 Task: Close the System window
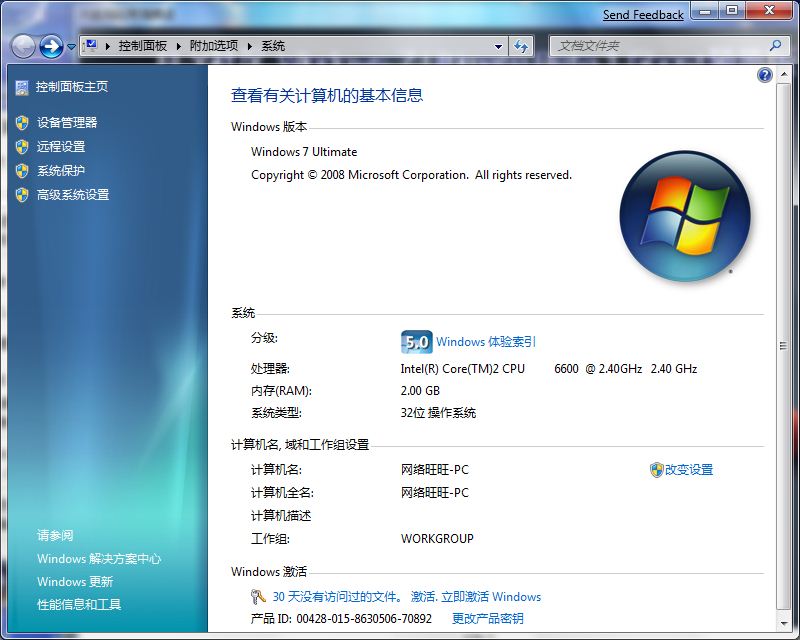[769, 11]
